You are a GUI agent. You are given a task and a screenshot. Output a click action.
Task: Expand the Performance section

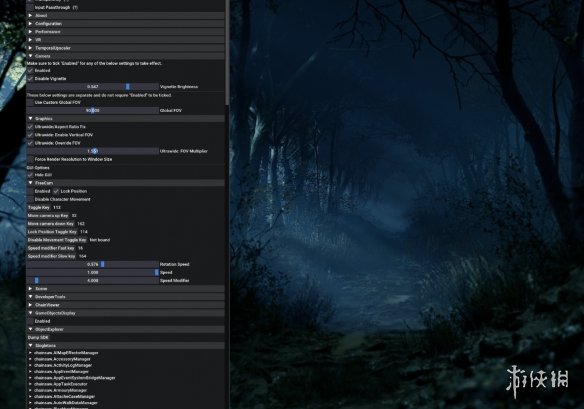pyautogui.click(x=125, y=32)
